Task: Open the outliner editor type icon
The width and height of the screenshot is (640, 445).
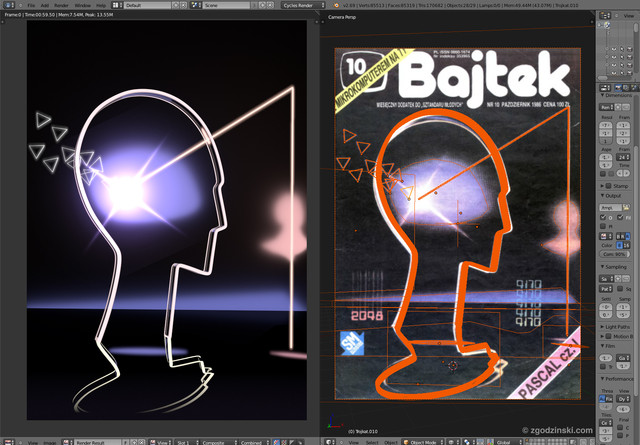Action: [x=604, y=16]
